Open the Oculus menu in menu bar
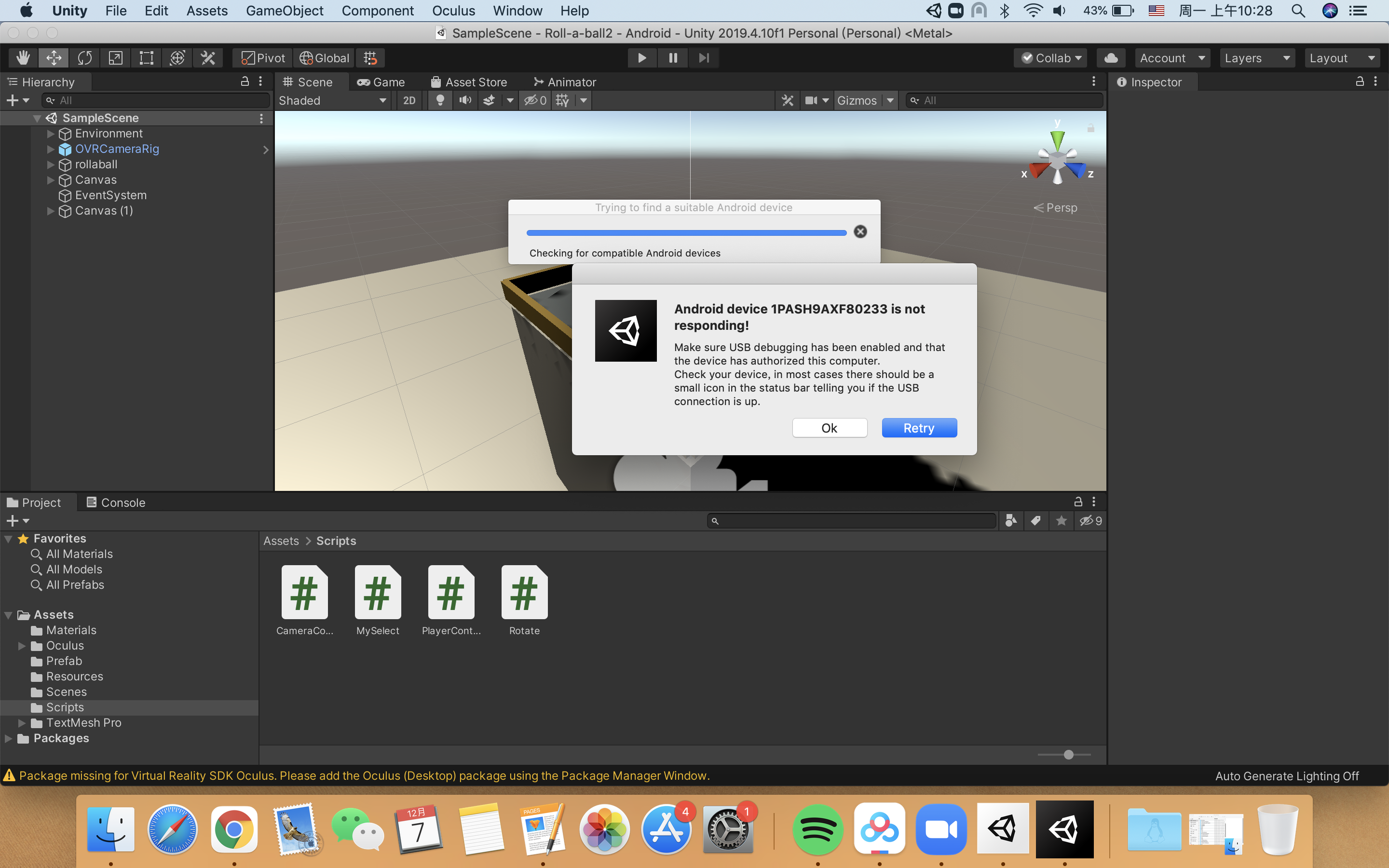Viewport: 1389px width, 868px height. tap(453, 11)
